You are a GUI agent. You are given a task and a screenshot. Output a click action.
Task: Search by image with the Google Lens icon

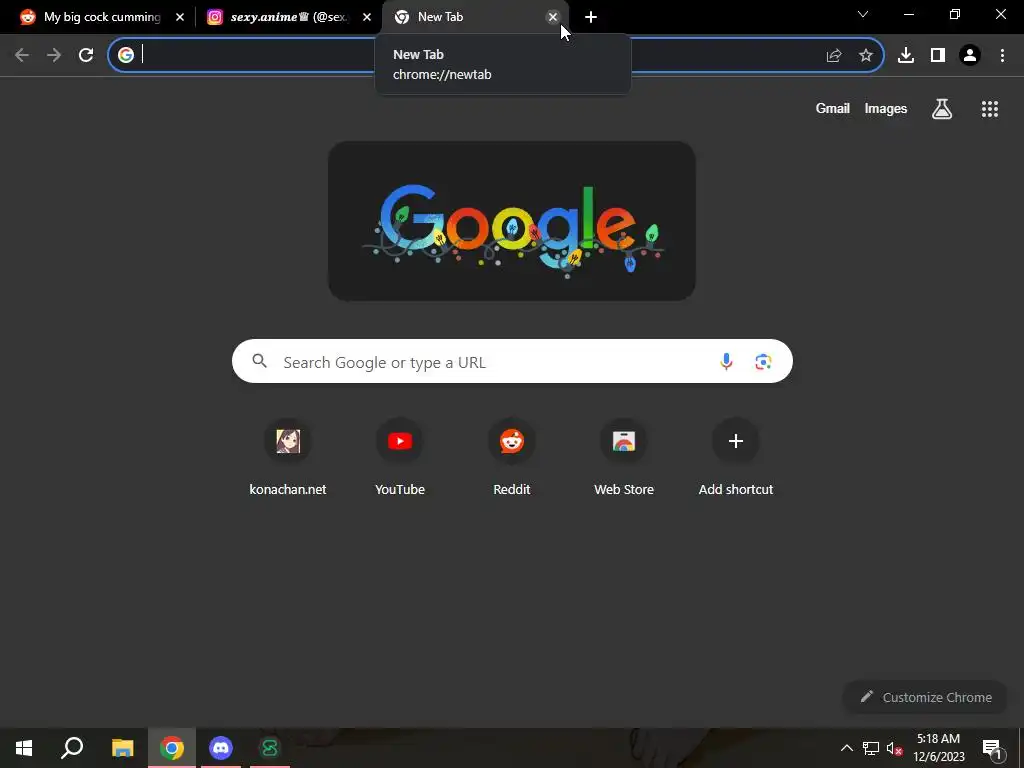click(x=763, y=361)
